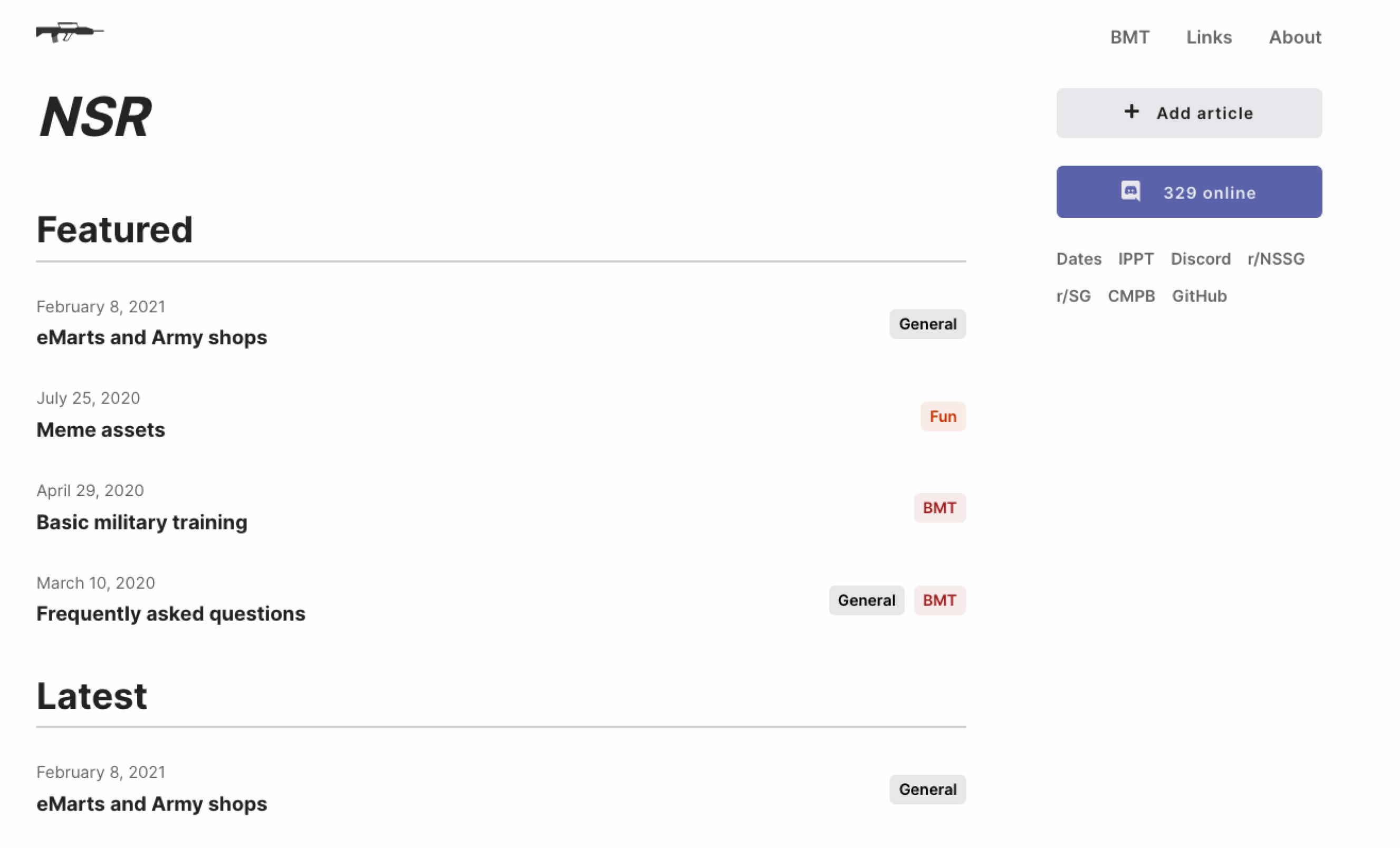Open the Dates sidebar link
This screenshot has width=1400, height=848.
pyautogui.click(x=1078, y=259)
